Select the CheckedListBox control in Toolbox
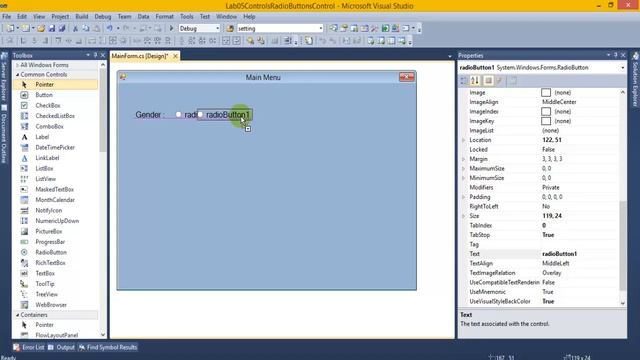 55,116
